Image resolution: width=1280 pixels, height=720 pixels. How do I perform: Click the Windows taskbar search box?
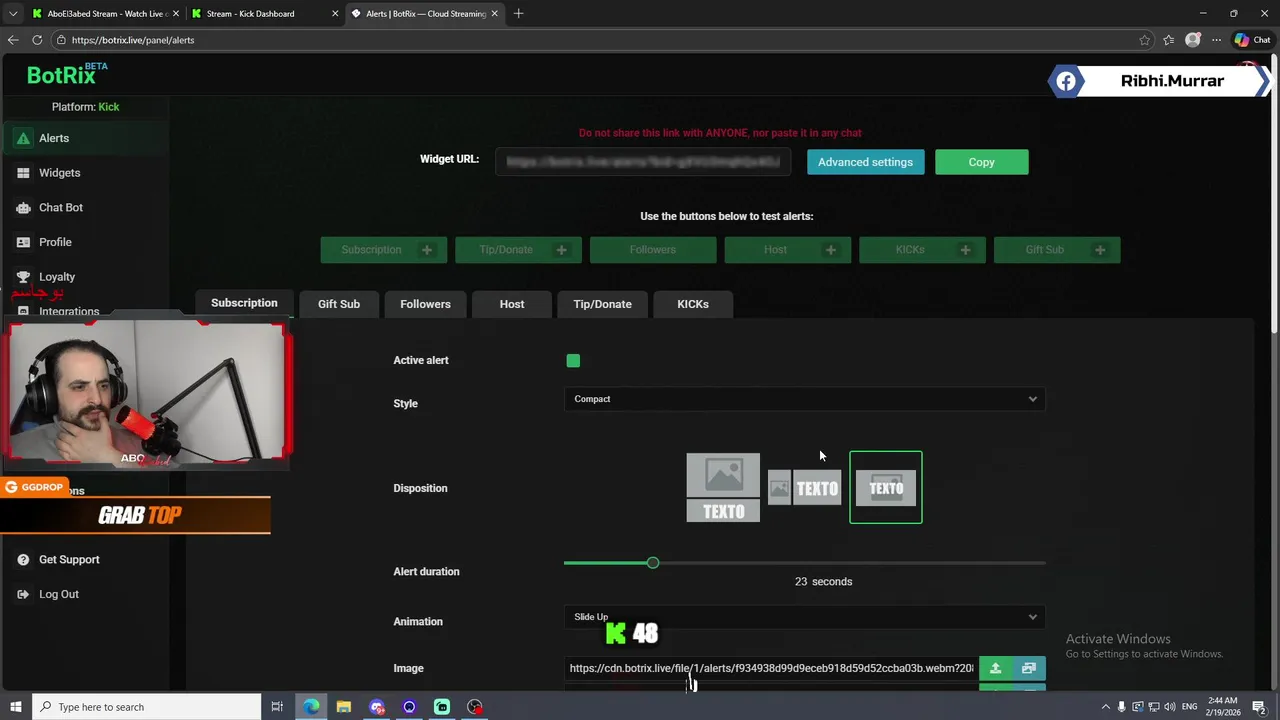pyautogui.click(x=146, y=707)
